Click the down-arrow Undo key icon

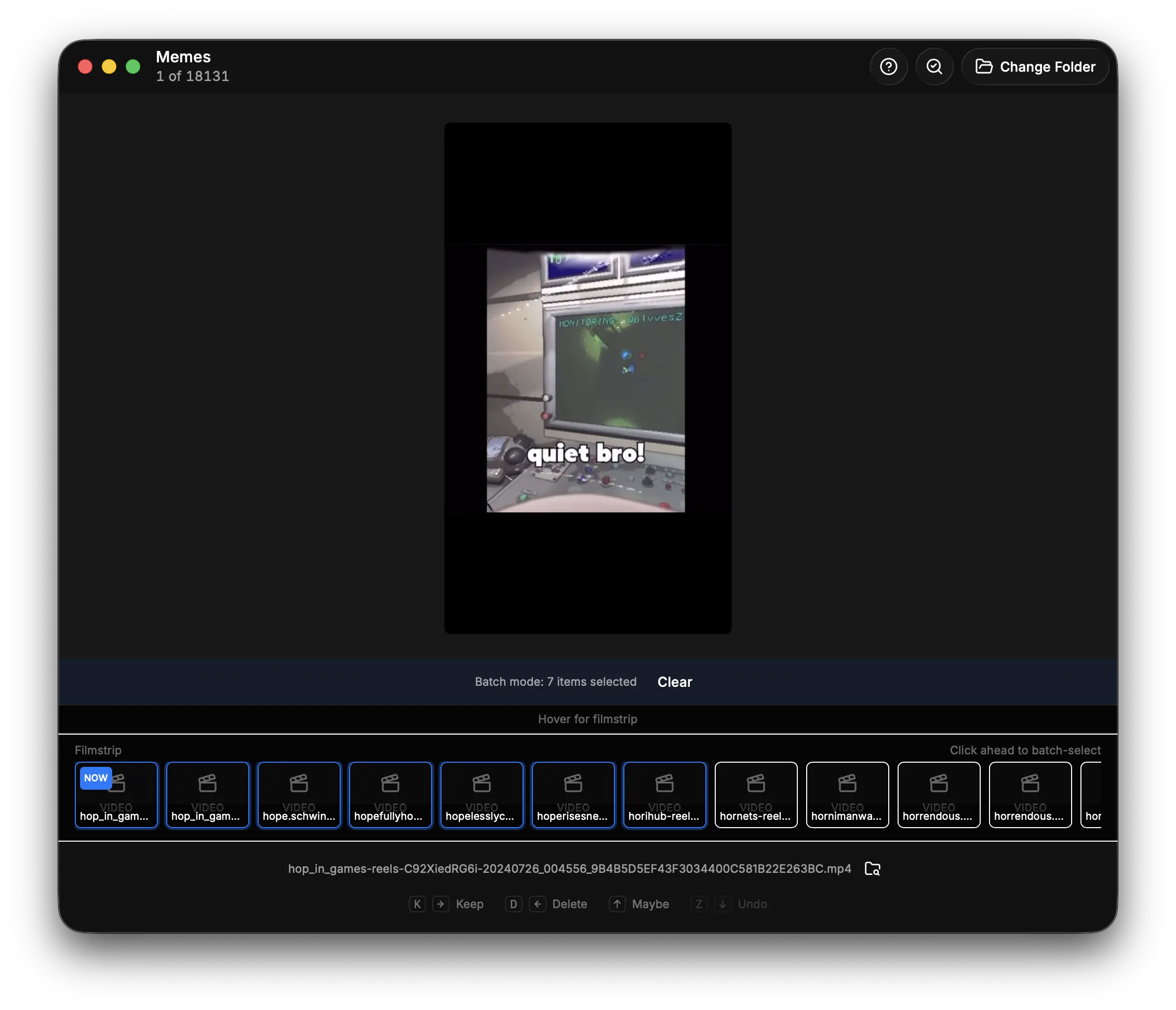tap(722, 903)
